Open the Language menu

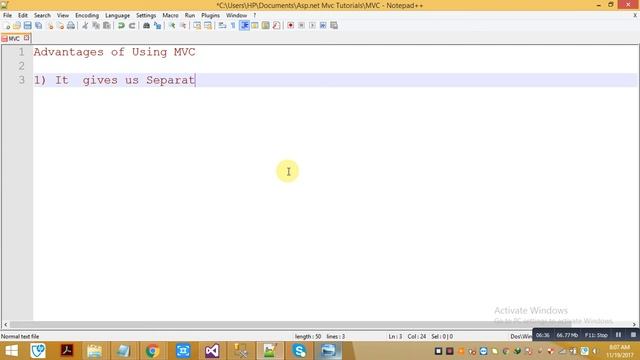coord(117,15)
